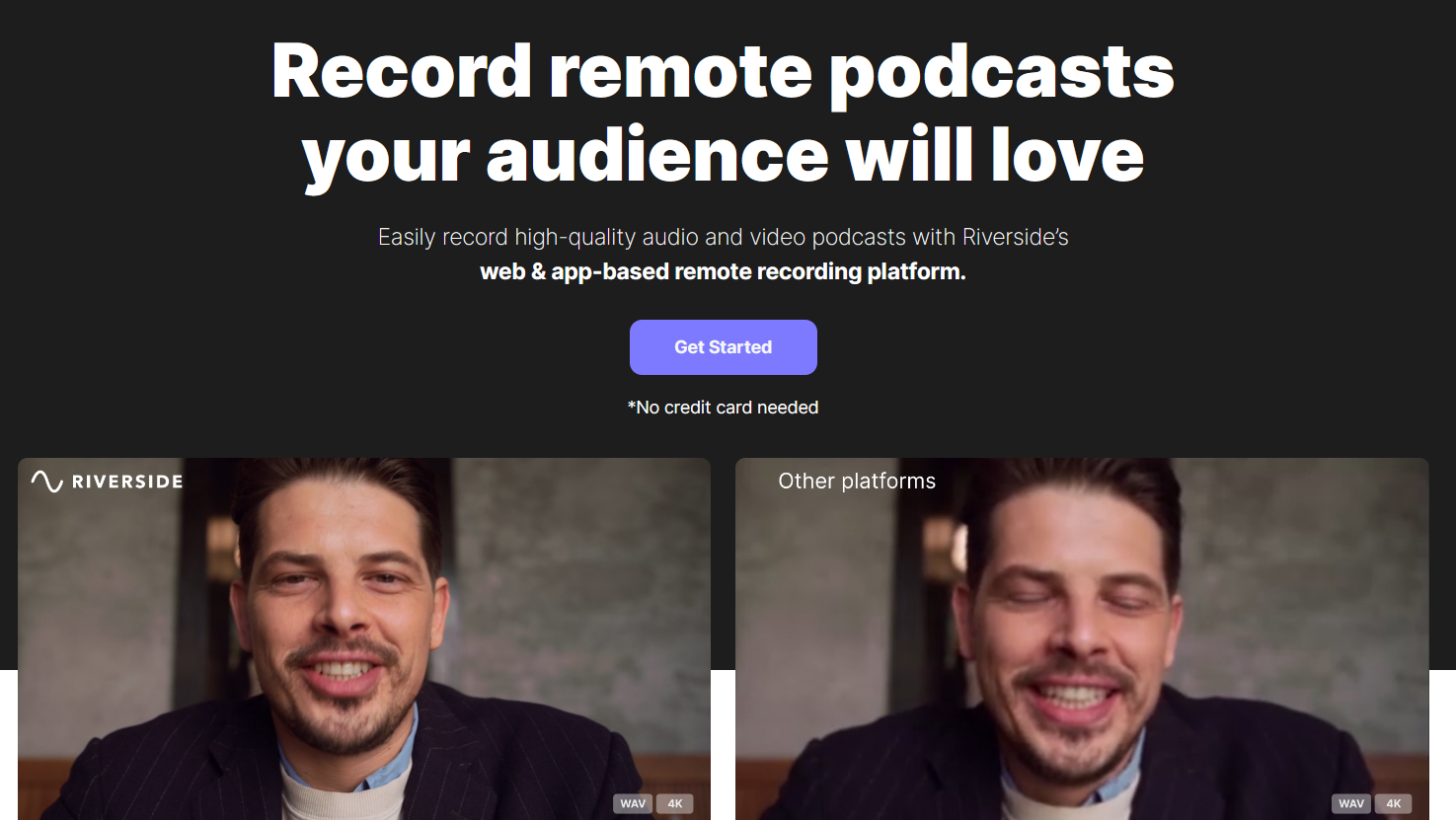Open the Riverside video preview thumbnail
The height and width of the screenshot is (820, 1456).
click(364, 638)
